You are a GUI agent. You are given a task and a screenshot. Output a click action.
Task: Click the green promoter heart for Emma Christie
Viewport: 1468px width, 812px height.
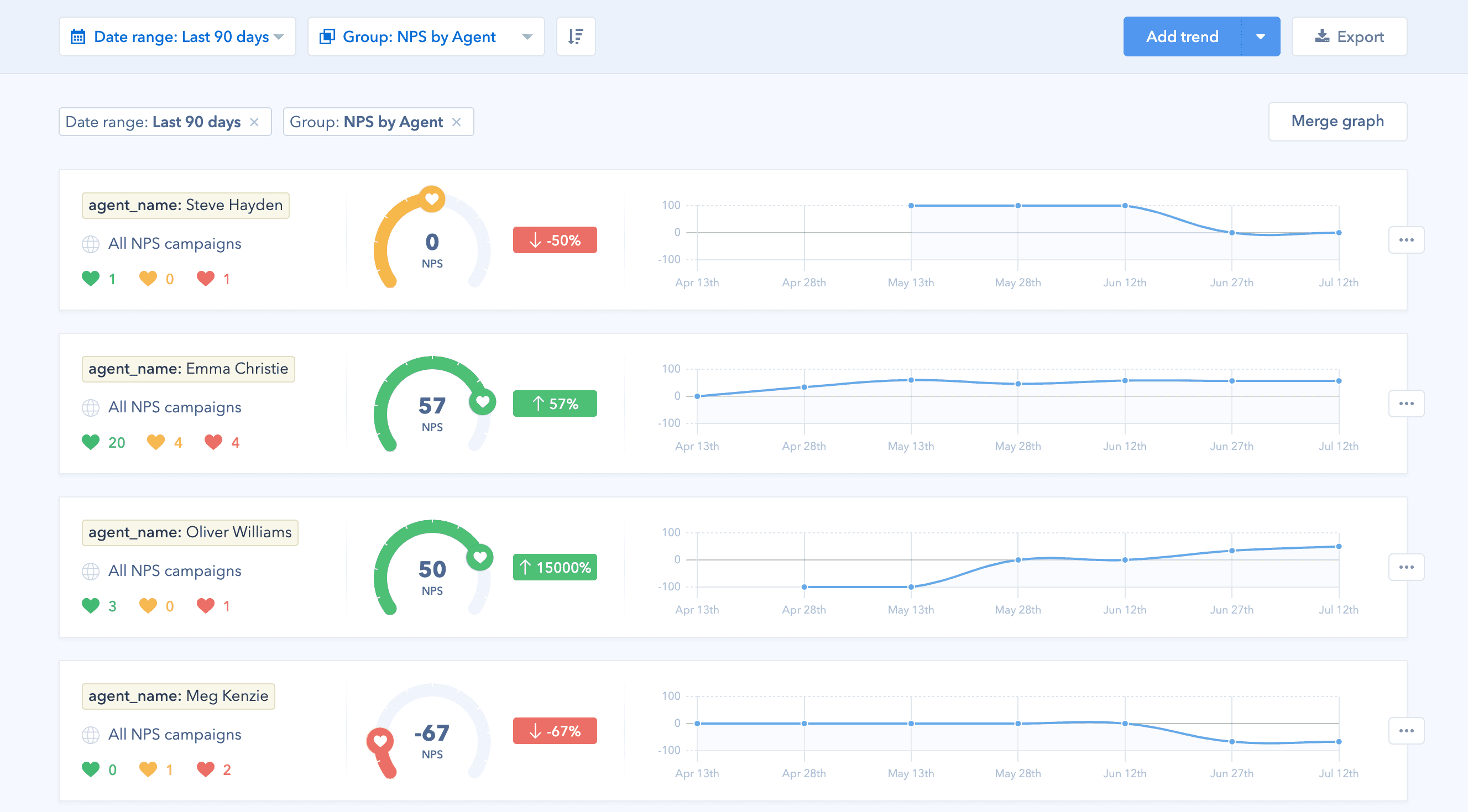click(92, 442)
